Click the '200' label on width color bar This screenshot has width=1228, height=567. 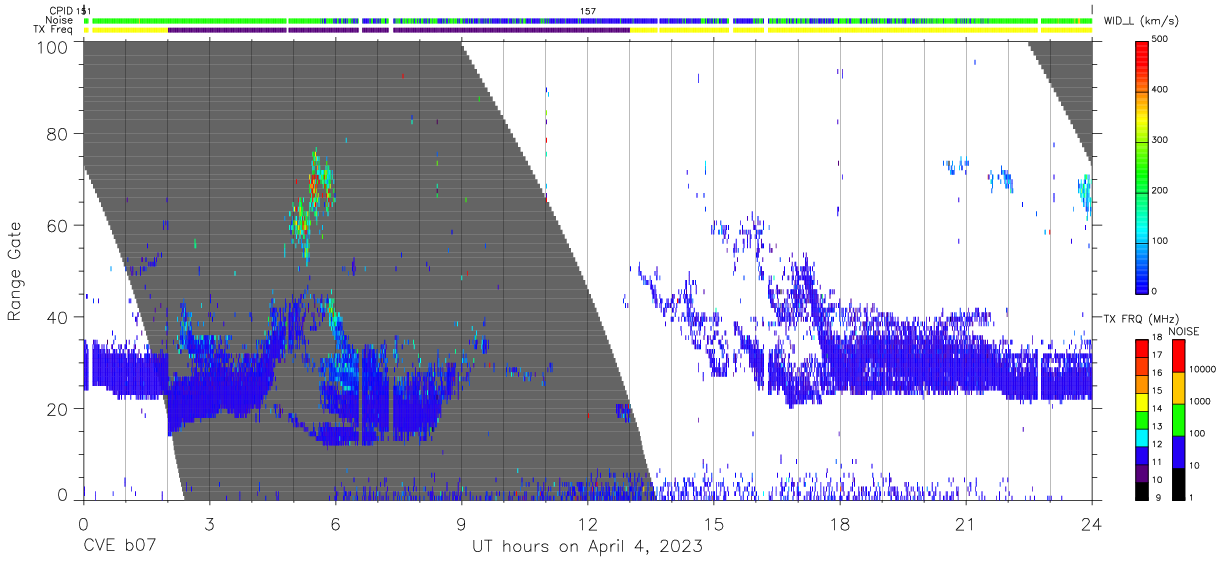click(1161, 190)
